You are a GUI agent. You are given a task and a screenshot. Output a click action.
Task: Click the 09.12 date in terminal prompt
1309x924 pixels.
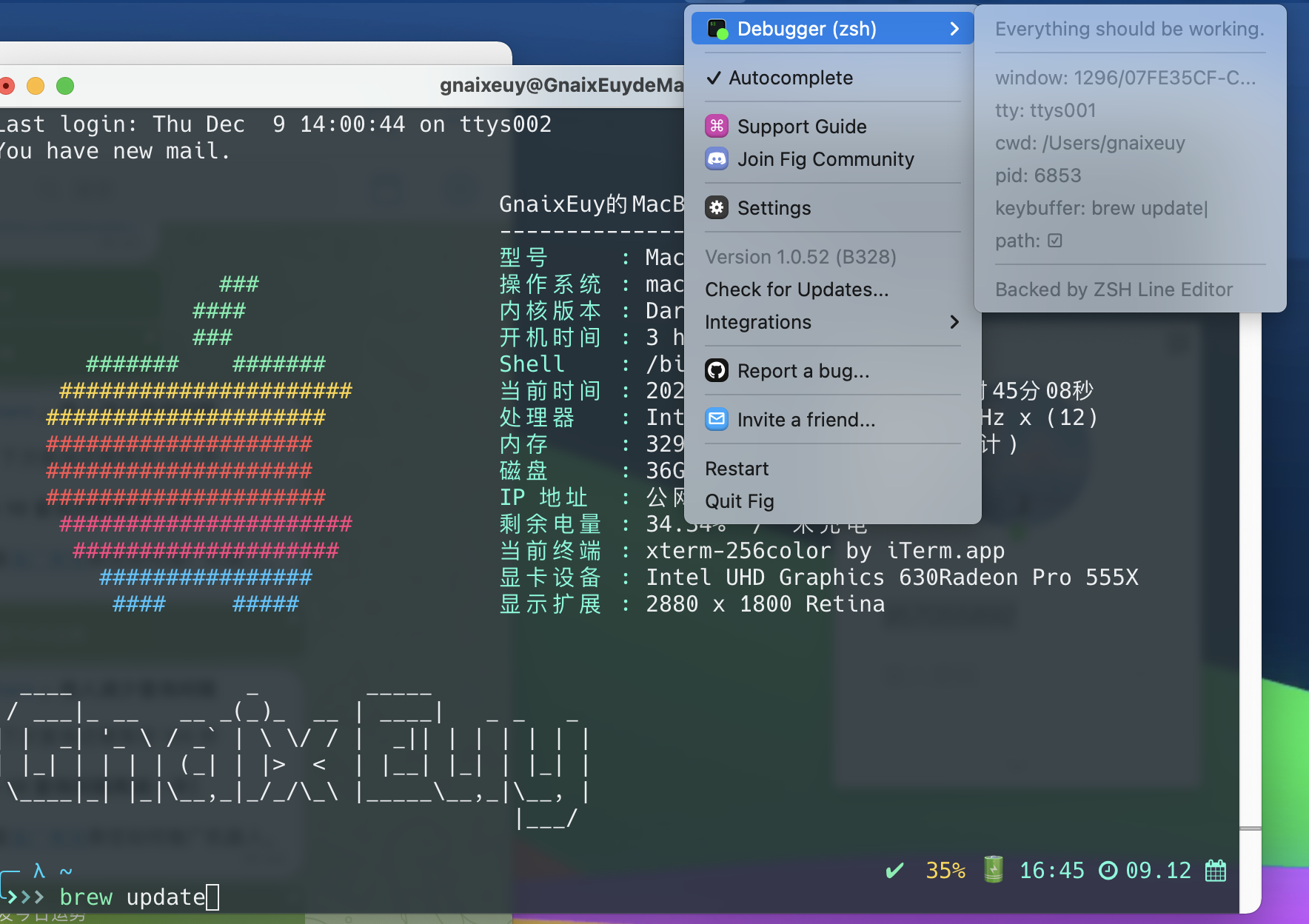pyautogui.click(x=1159, y=871)
